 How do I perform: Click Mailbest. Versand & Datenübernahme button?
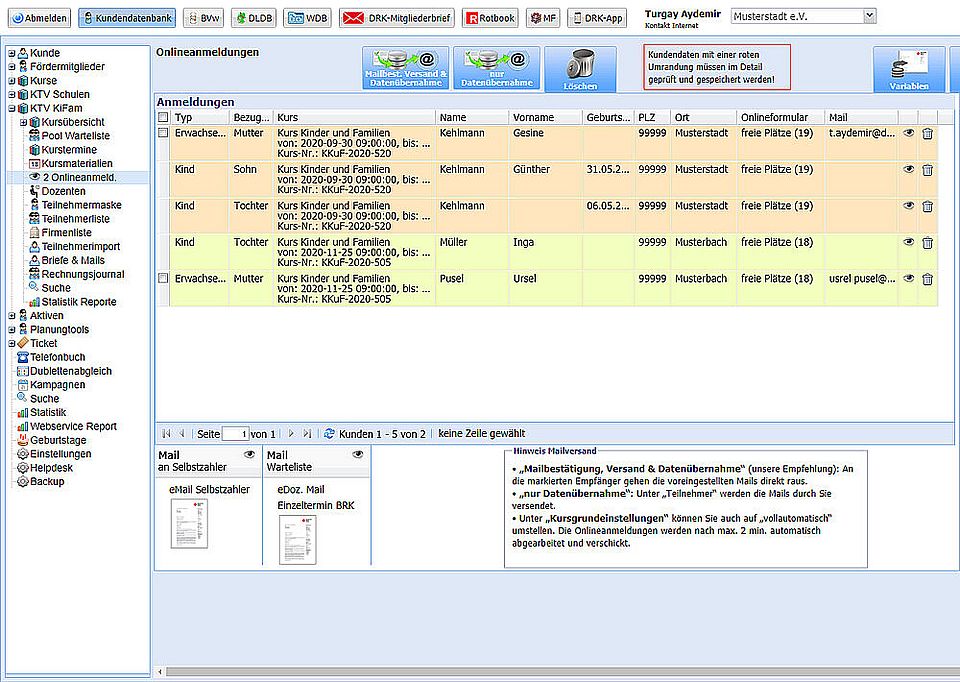click(406, 69)
